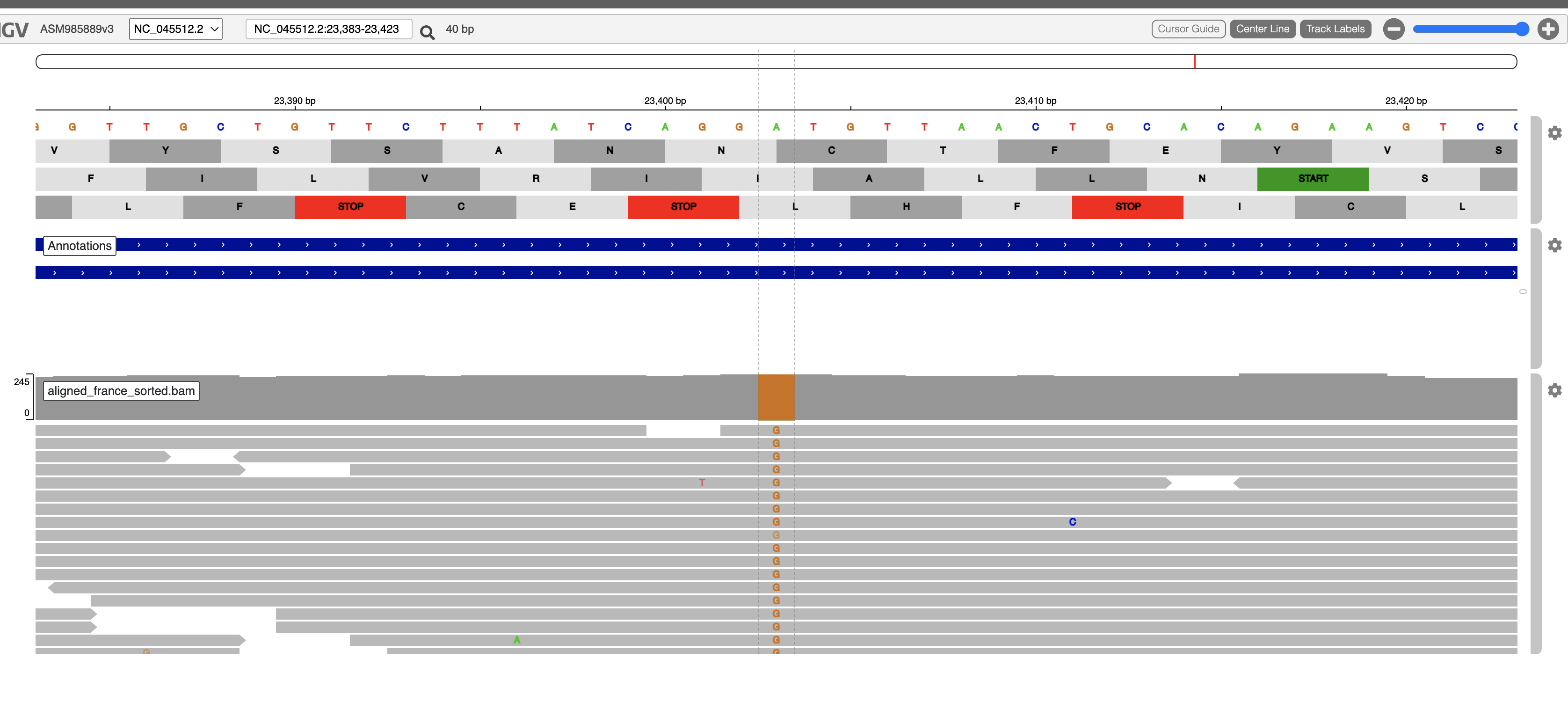Click the 23,410 bp ruler label
Image resolution: width=1568 pixels, height=702 pixels.
pyautogui.click(x=1035, y=101)
